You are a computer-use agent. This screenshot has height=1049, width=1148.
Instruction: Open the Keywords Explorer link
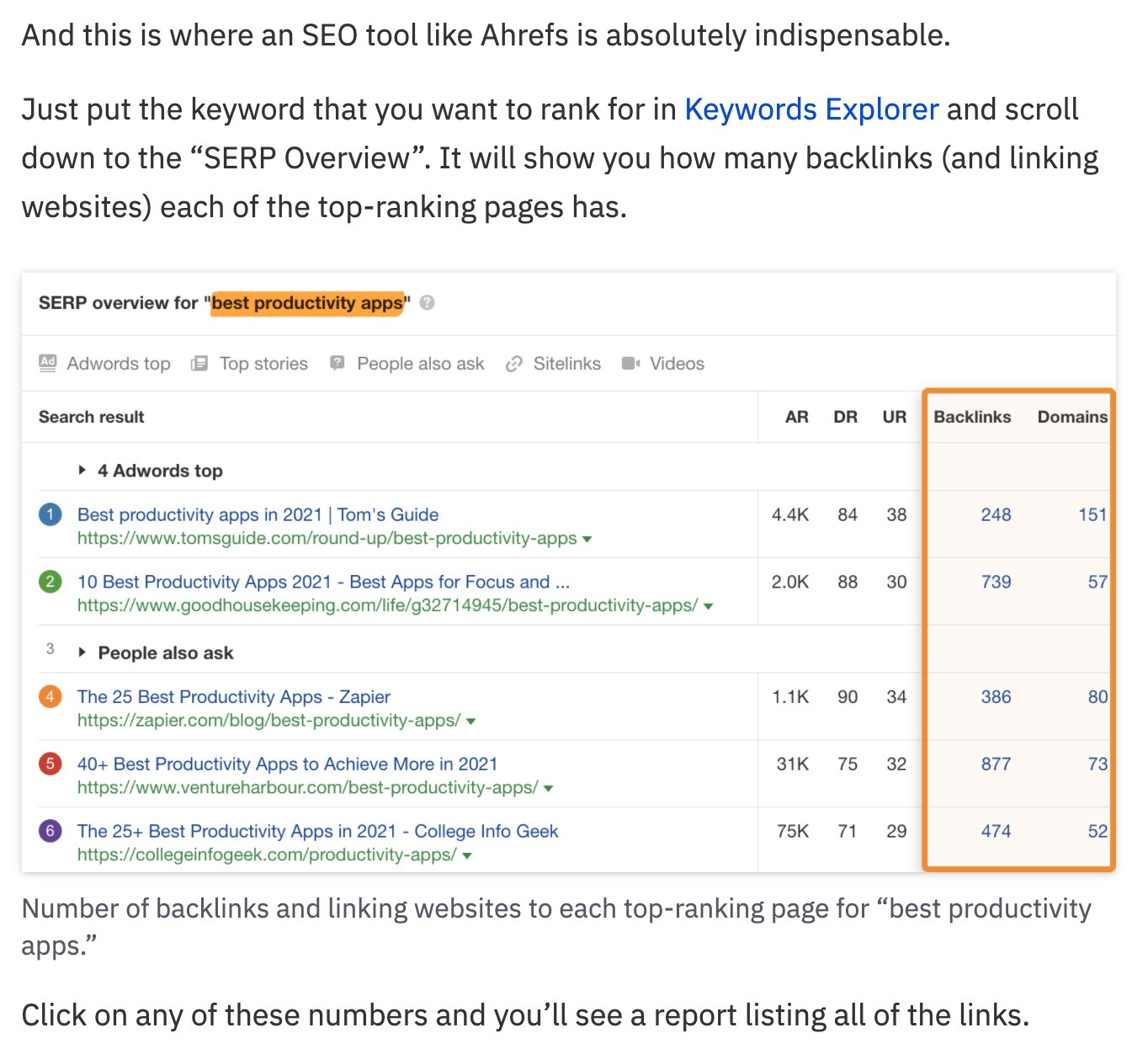pyautogui.click(x=811, y=109)
